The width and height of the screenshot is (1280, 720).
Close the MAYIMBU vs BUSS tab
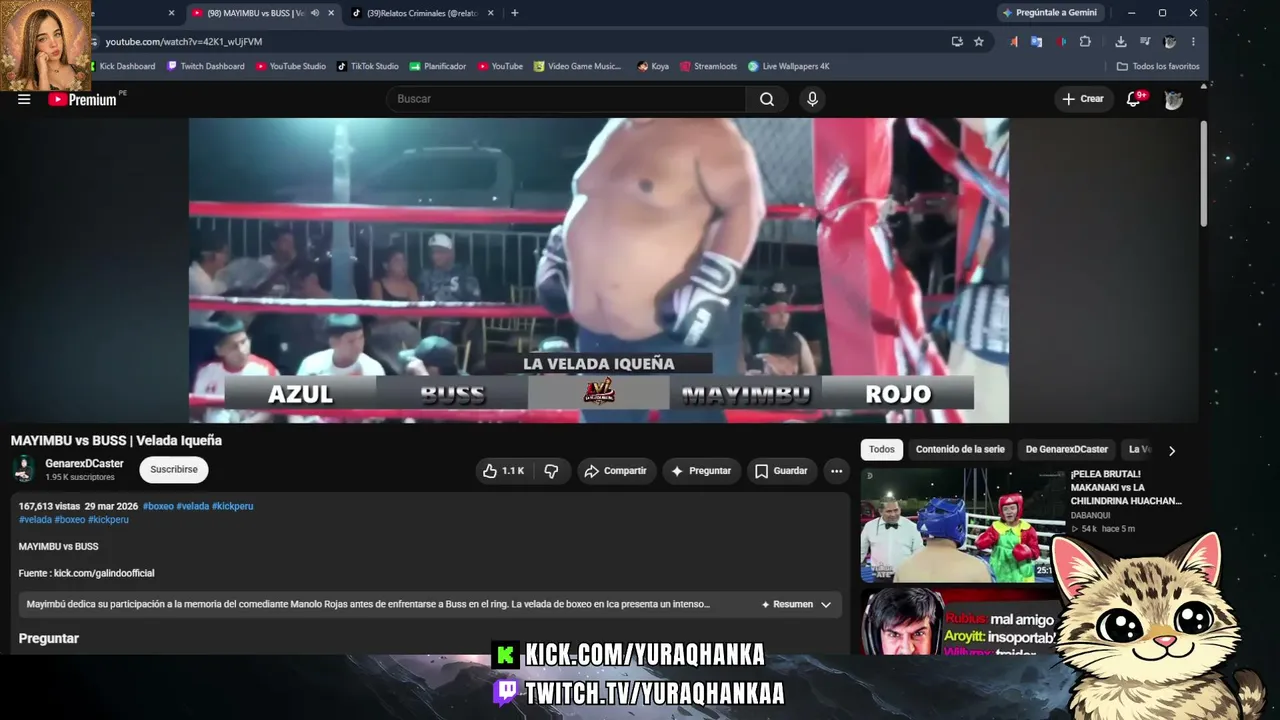[x=331, y=13]
